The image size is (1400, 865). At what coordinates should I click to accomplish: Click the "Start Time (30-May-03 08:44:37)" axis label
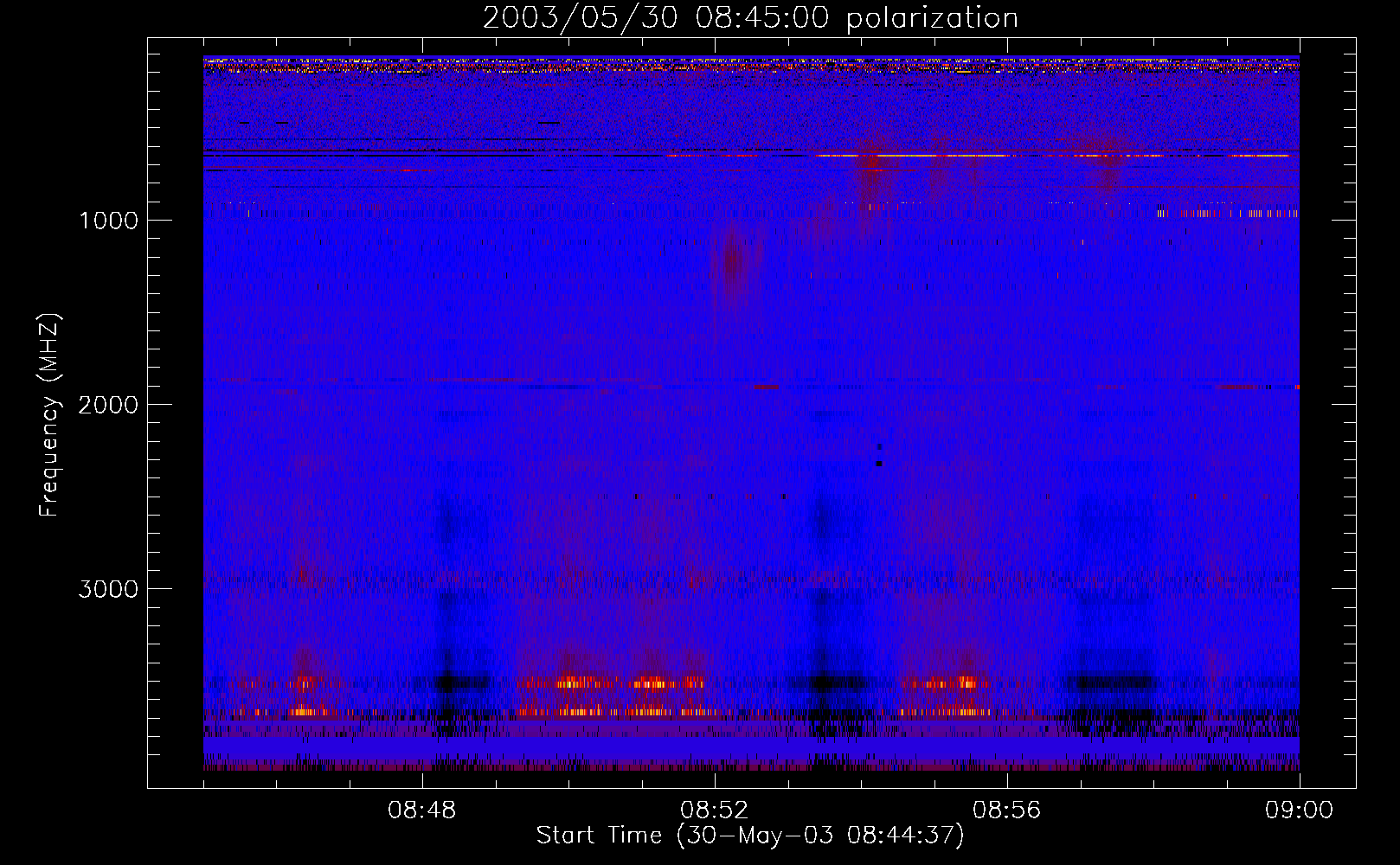[749, 836]
